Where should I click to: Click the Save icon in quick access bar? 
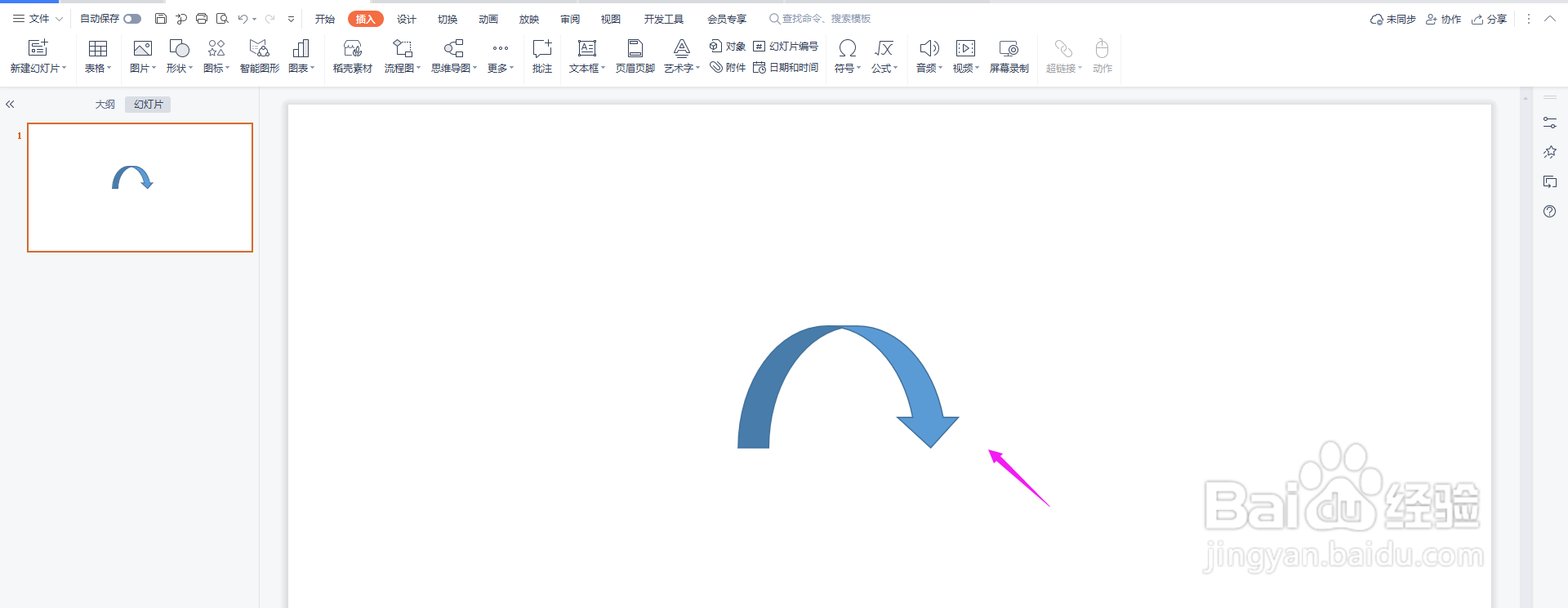coord(161,19)
